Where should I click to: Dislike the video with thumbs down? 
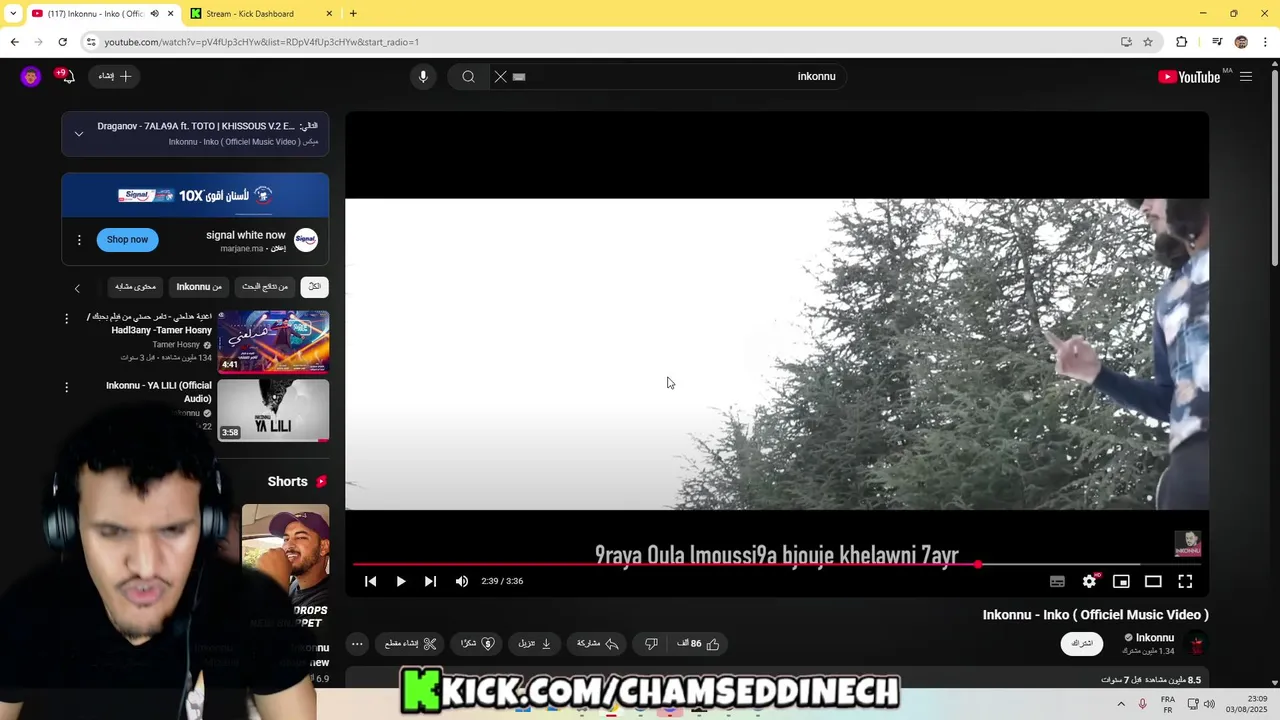(651, 644)
